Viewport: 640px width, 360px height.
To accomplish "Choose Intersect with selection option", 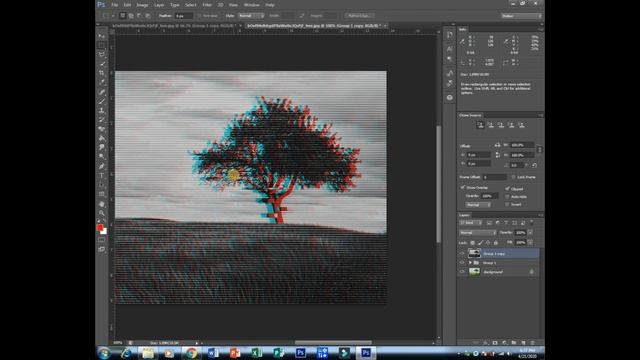I will tap(148, 16).
